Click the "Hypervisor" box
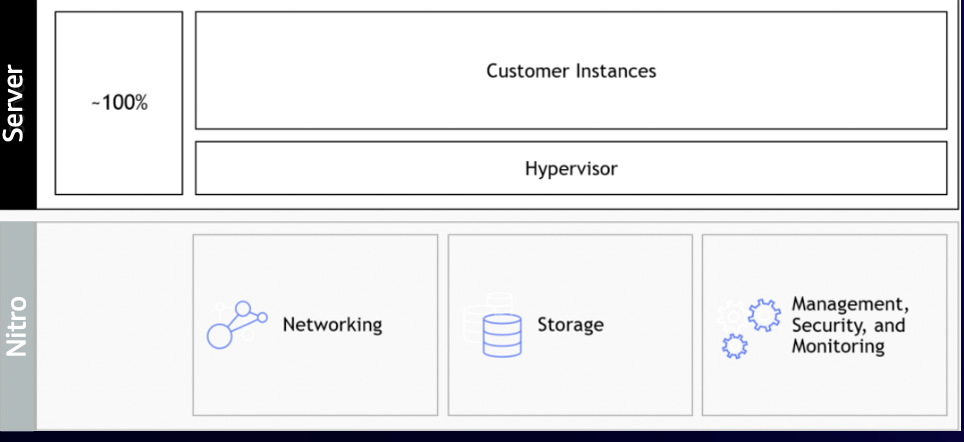The width and height of the screenshot is (964, 442). [x=570, y=168]
